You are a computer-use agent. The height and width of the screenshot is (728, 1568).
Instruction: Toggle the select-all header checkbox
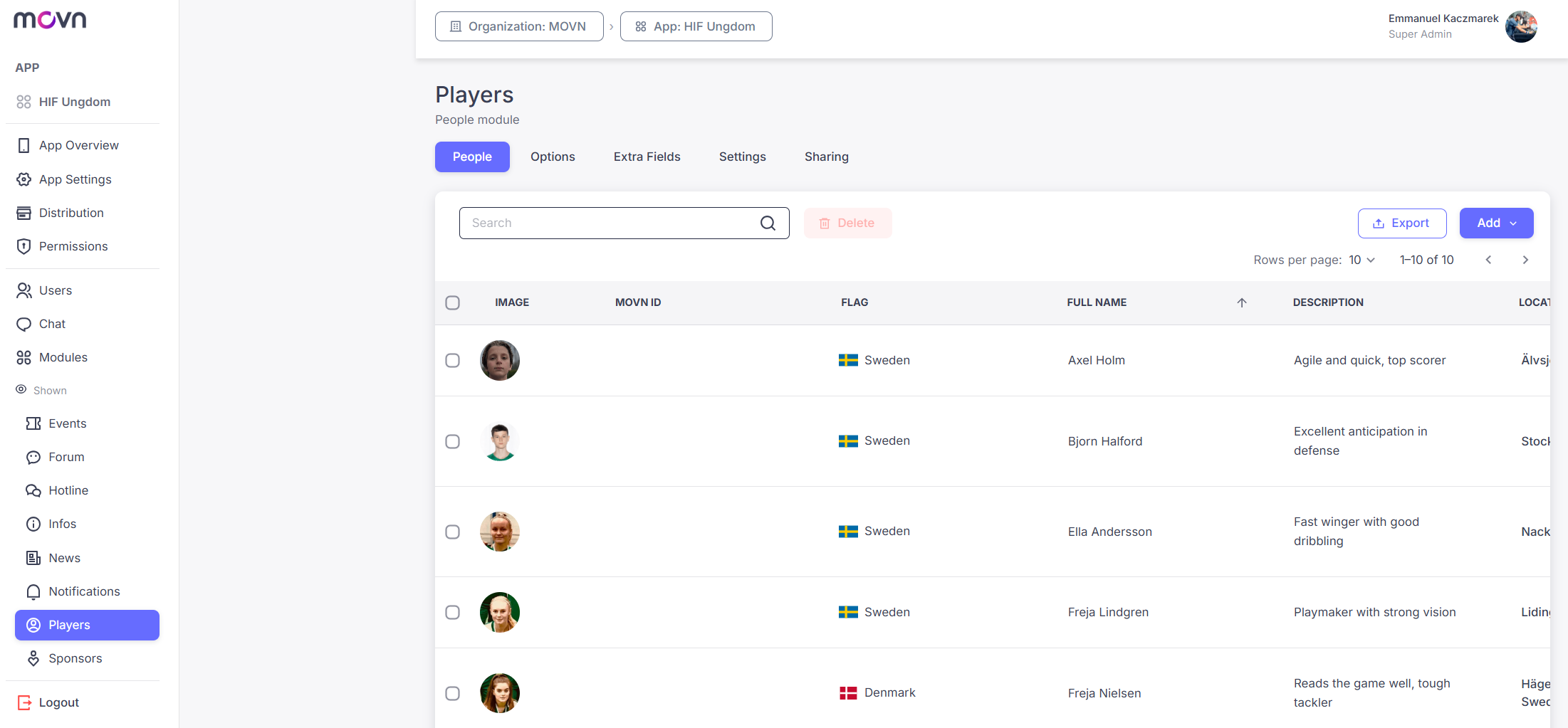[453, 302]
